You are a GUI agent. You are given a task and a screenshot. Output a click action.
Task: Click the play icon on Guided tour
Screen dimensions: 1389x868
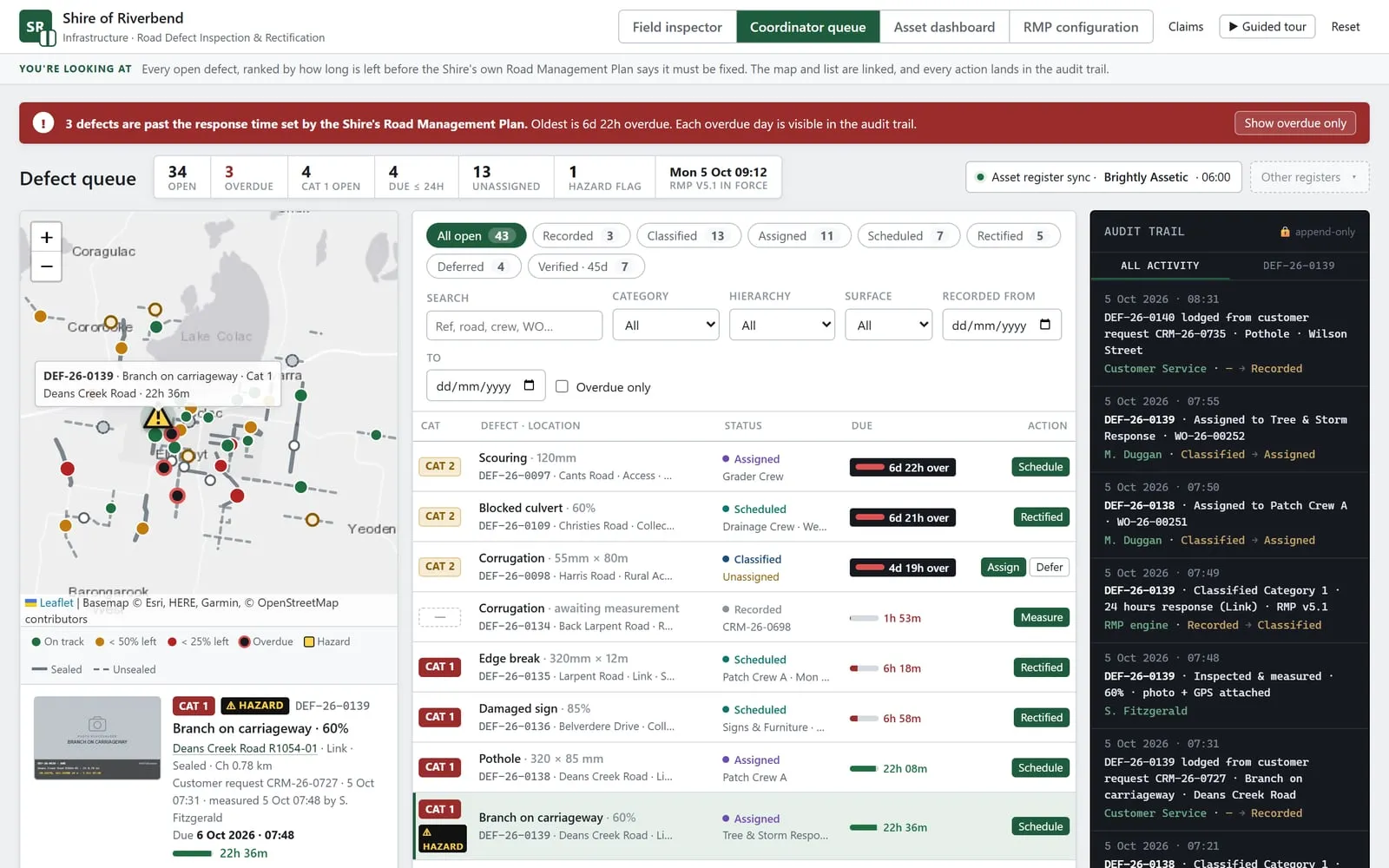tap(1233, 27)
